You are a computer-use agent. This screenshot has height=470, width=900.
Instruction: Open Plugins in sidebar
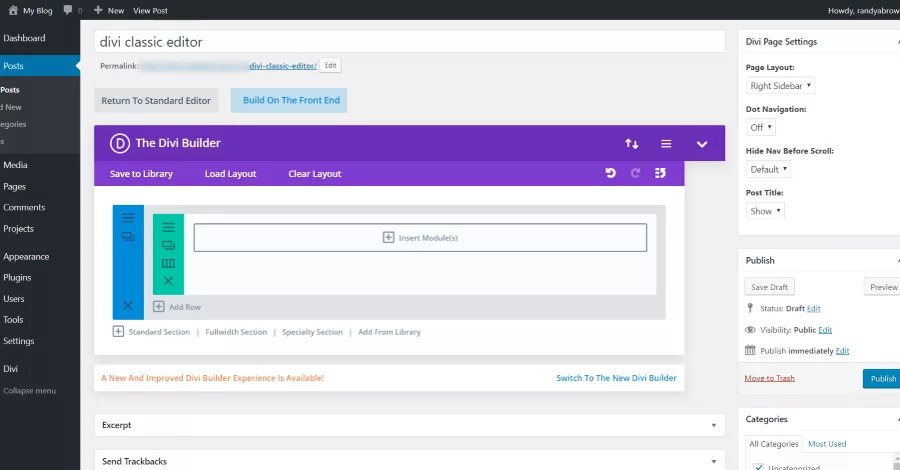tap(17, 278)
